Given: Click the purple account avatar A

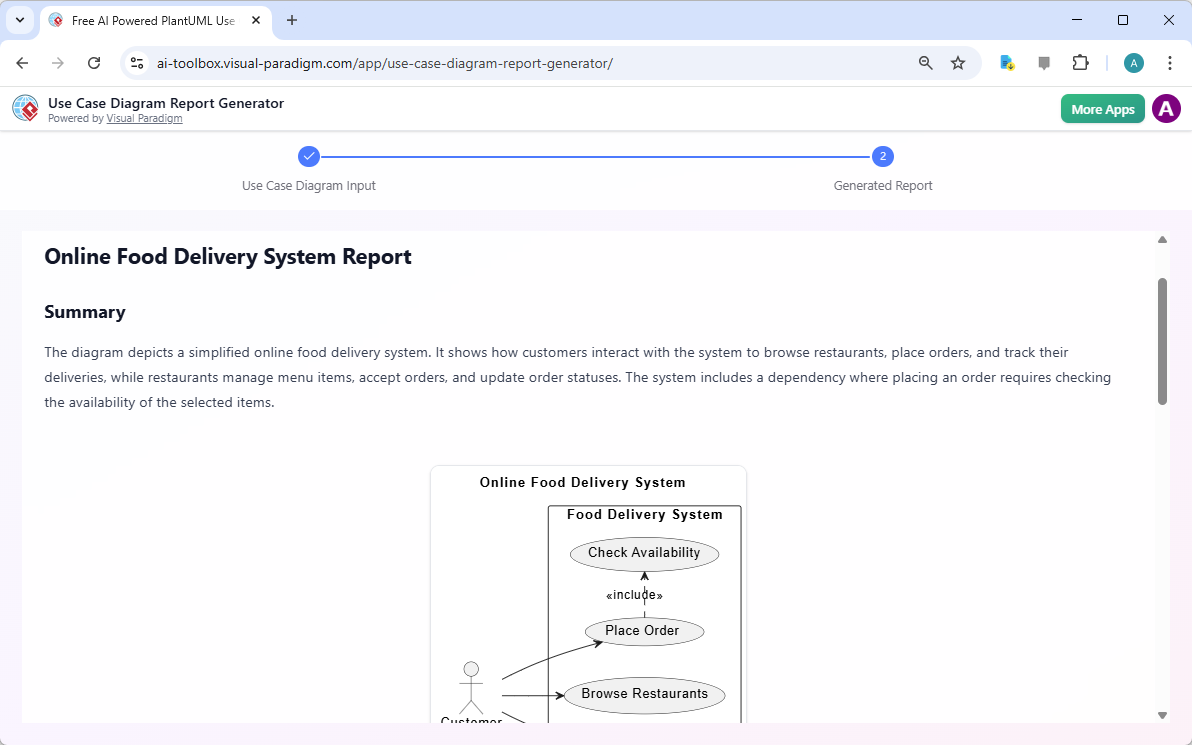Looking at the screenshot, I should pos(1166,108).
